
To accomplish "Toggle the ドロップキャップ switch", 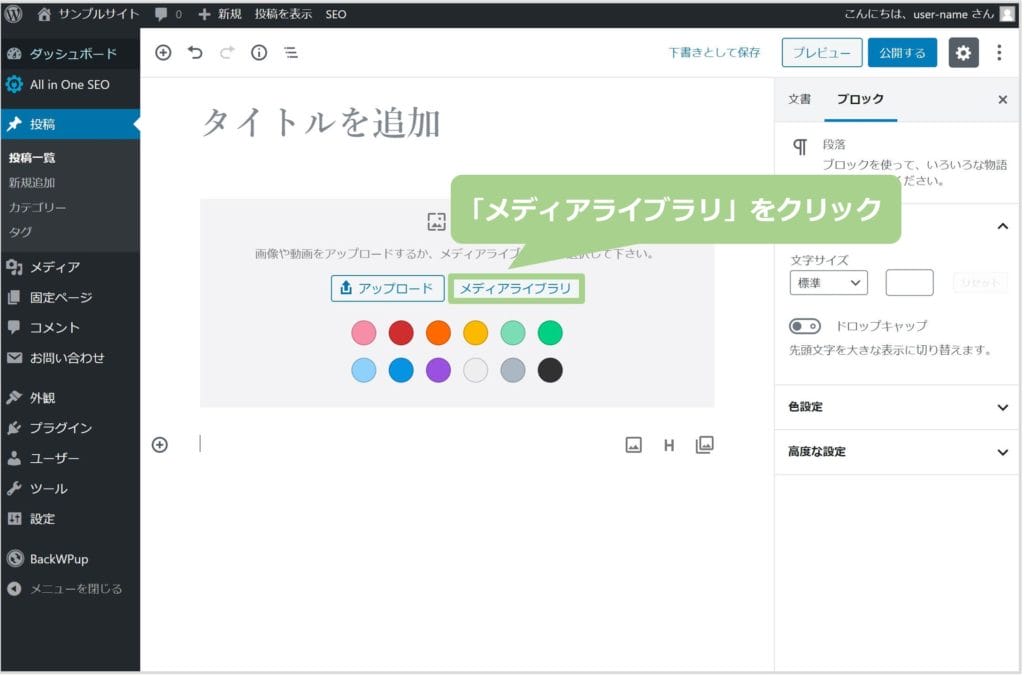I will coord(805,326).
